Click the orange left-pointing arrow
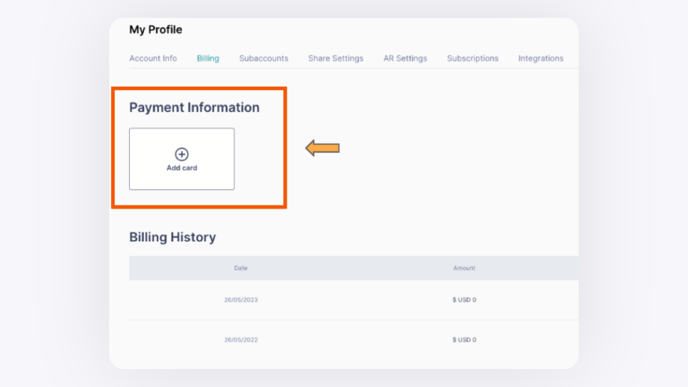This screenshot has width=688, height=387. click(x=322, y=148)
